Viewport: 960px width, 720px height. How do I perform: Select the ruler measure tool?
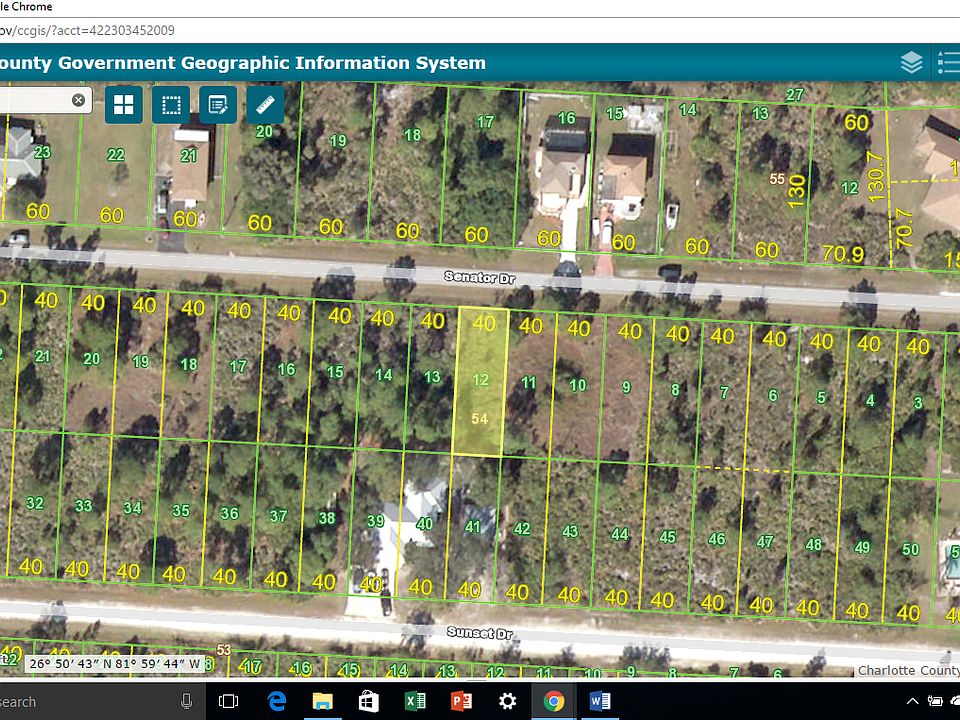point(265,105)
